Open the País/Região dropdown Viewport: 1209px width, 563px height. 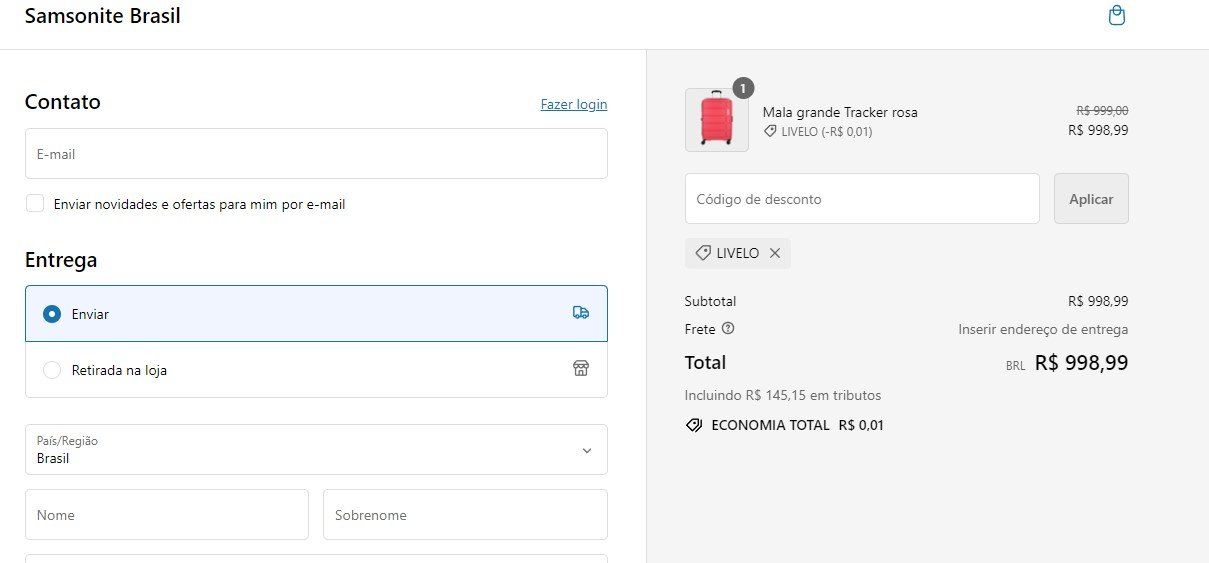click(x=316, y=450)
